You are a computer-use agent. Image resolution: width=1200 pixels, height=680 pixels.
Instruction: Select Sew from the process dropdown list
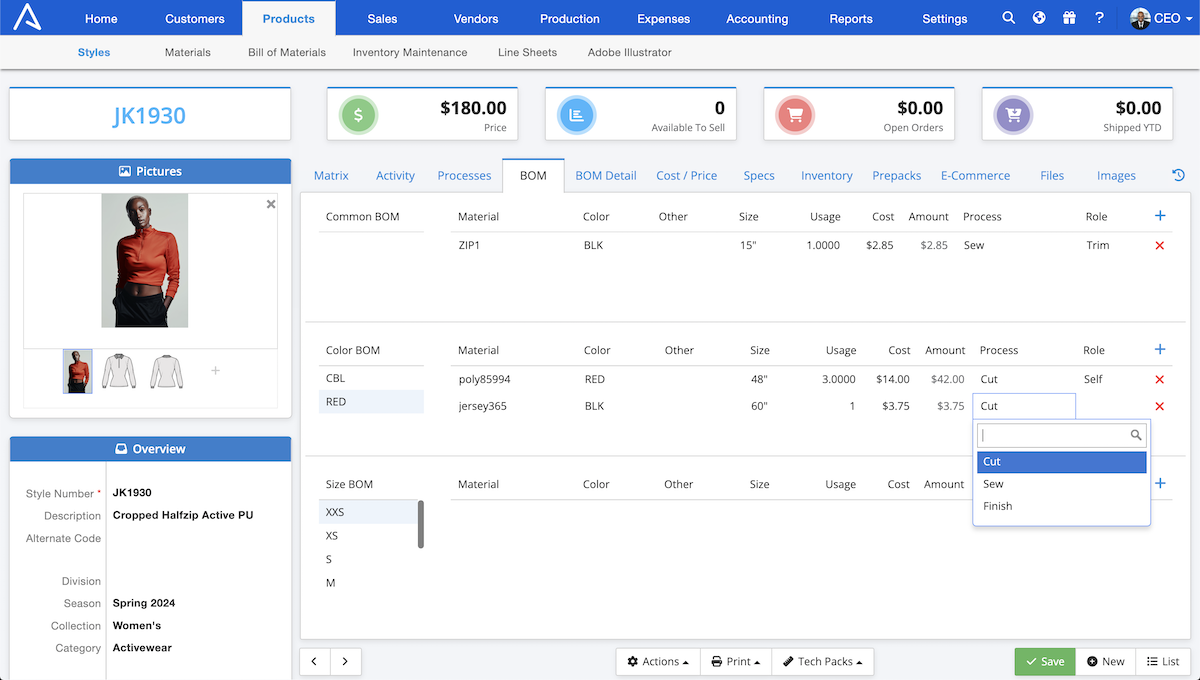pyautogui.click(x=994, y=483)
